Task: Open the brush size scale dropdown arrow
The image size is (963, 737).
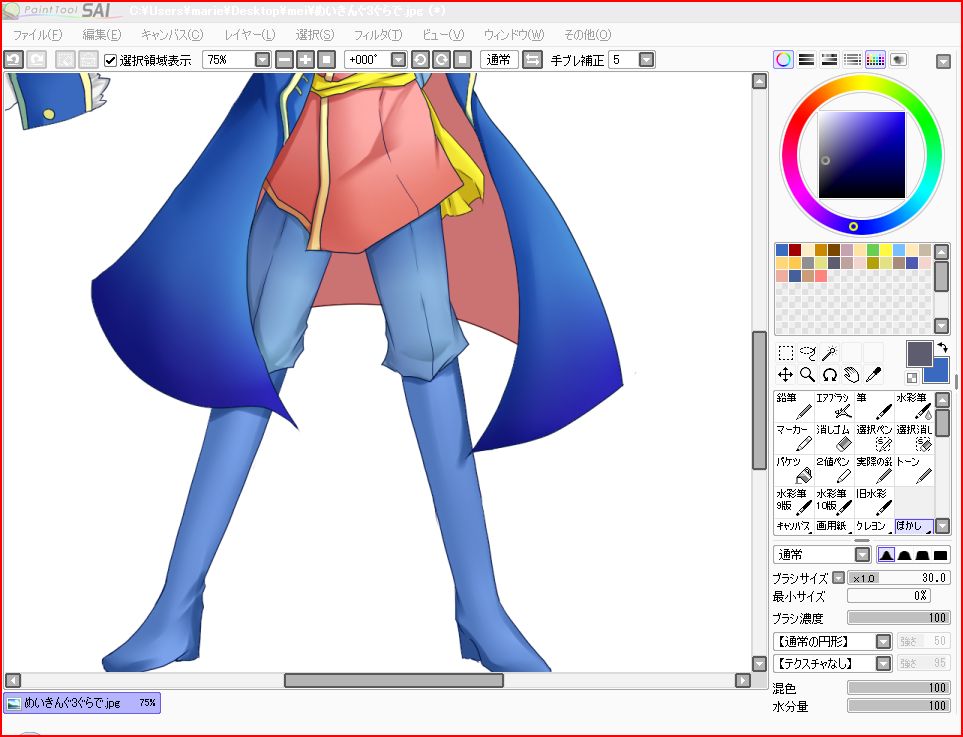Action: [x=838, y=578]
